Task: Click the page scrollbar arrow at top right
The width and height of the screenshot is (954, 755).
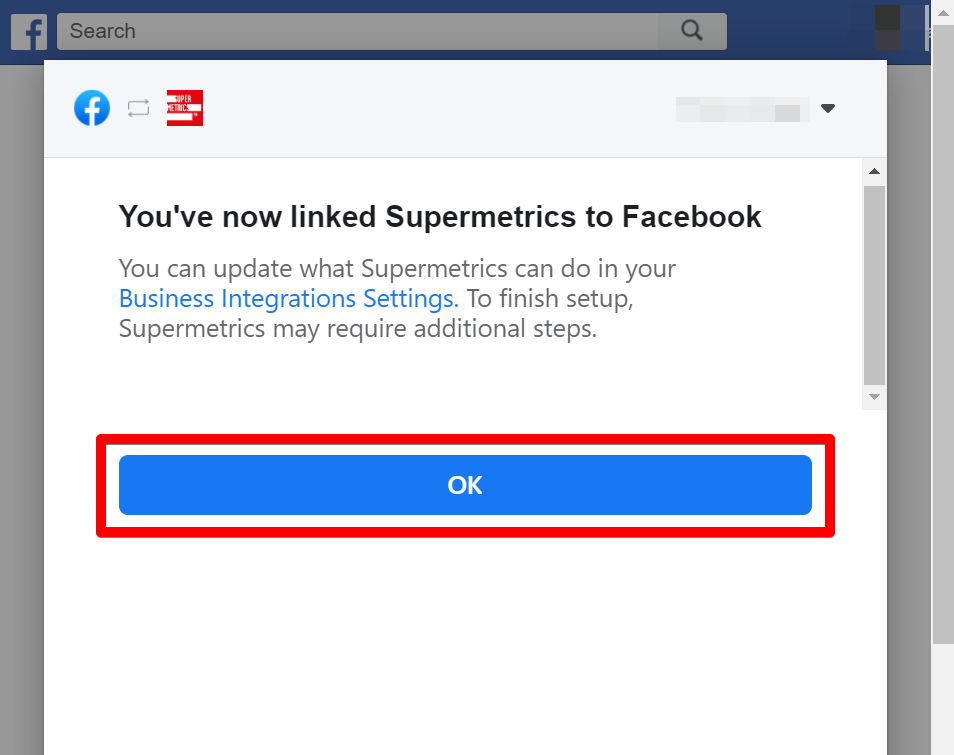Action: pyautogui.click(x=944, y=11)
